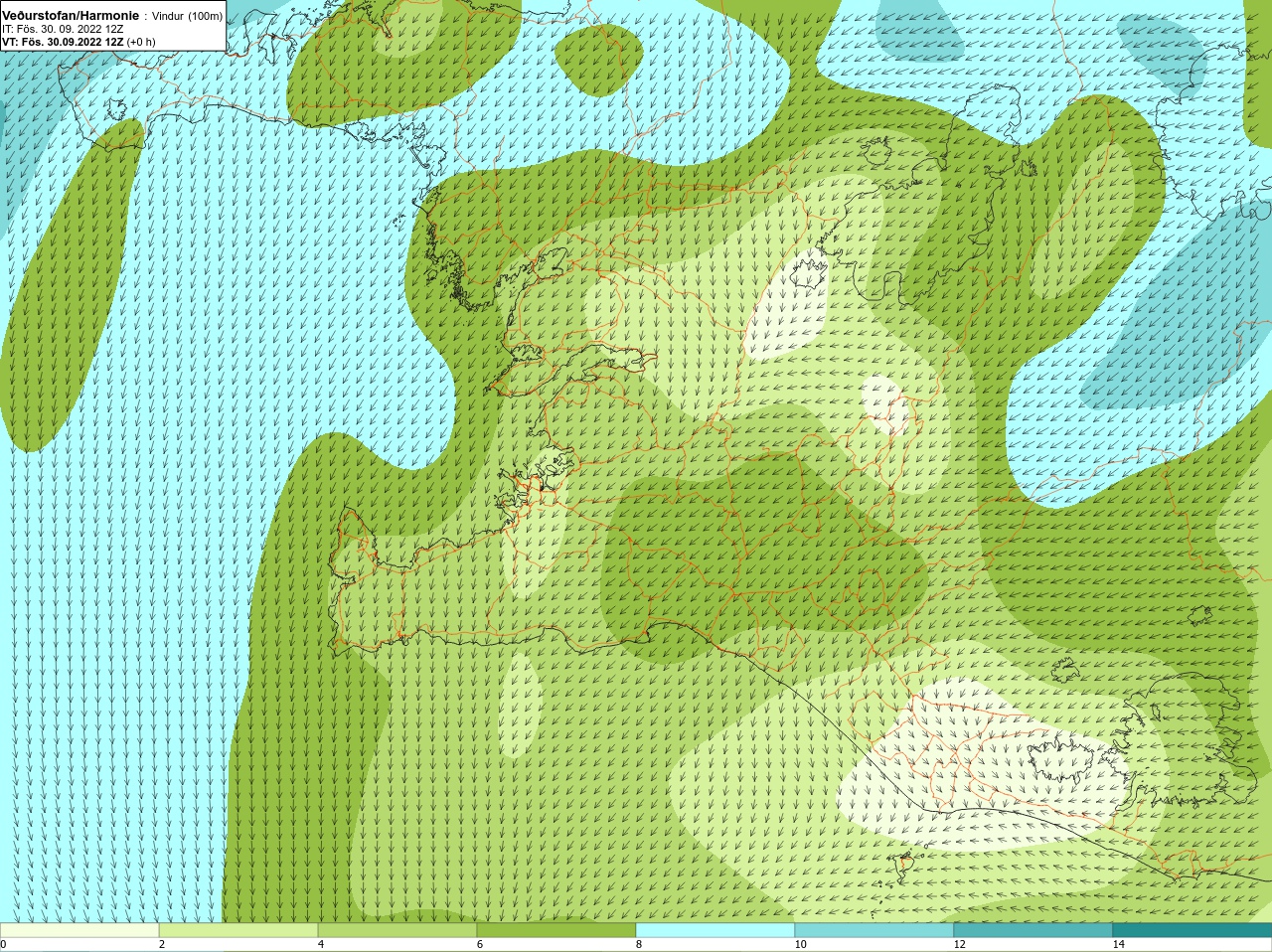Select the 2–4 light green legend swatch
This screenshot has width=1272, height=952.
click(238, 930)
